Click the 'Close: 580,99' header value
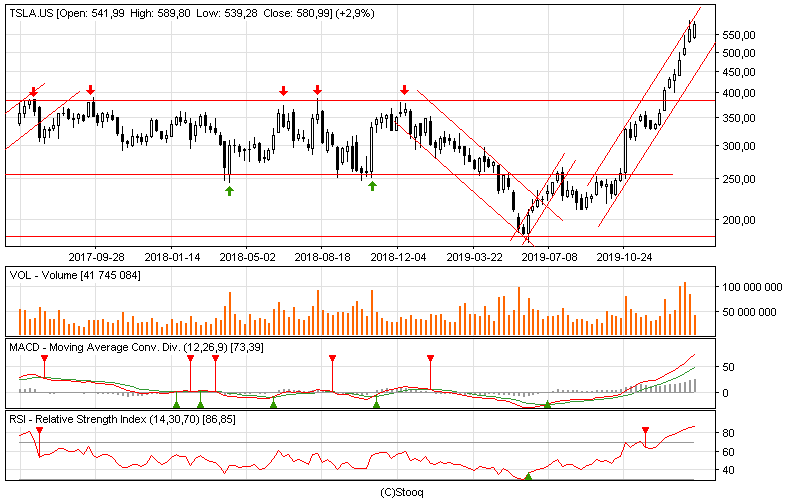 point(297,13)
